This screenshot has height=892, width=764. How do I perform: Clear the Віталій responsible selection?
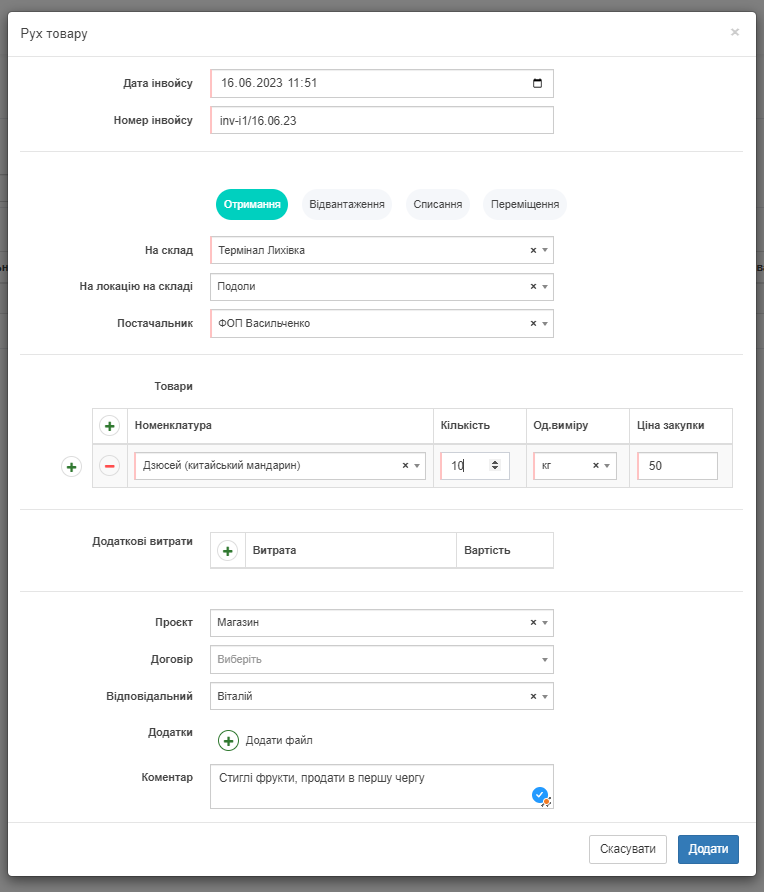pos(533,696)
